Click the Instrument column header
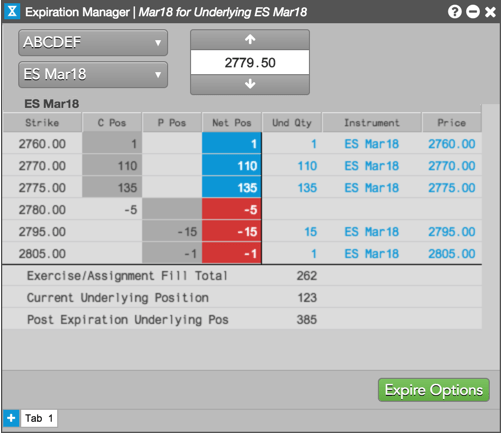This screenshot has width=502, height=436. pyautogui.click(x=372, y=123)
